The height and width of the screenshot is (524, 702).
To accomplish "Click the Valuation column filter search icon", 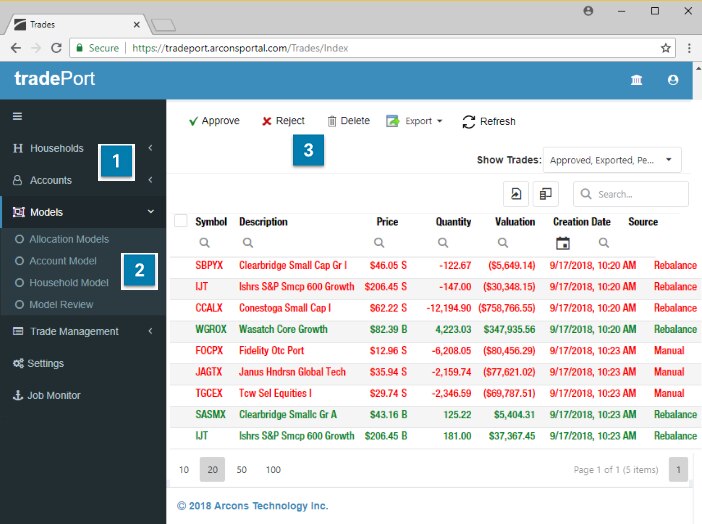I will (x=503, y=243).
